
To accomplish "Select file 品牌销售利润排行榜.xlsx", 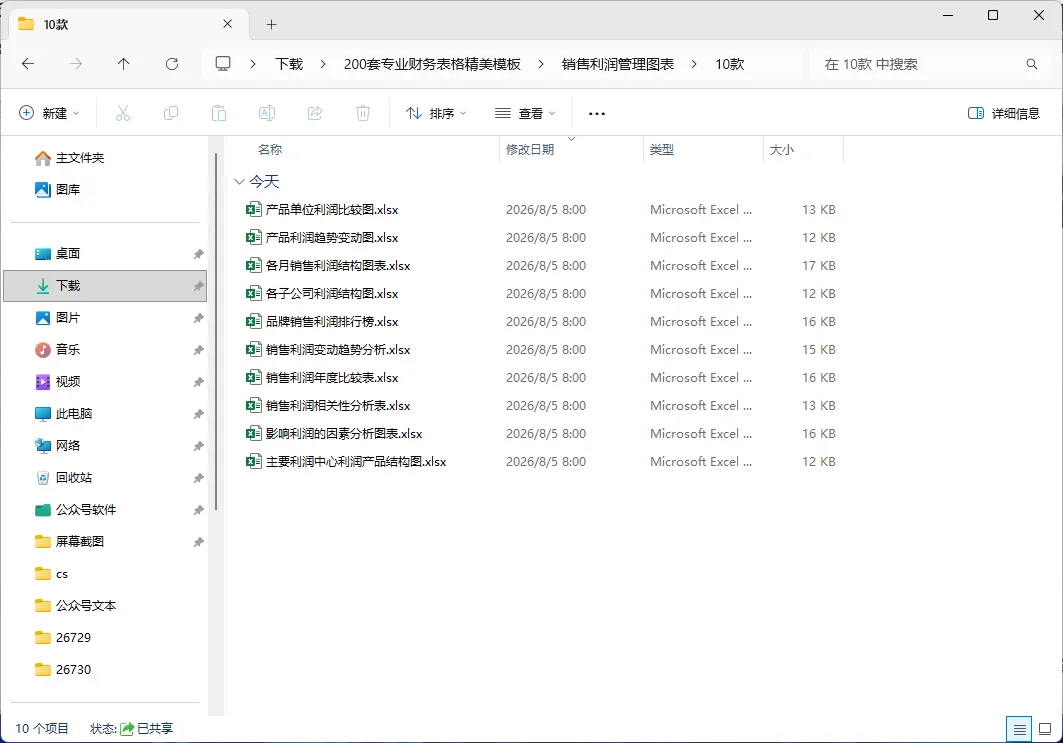I will point(332,321).
